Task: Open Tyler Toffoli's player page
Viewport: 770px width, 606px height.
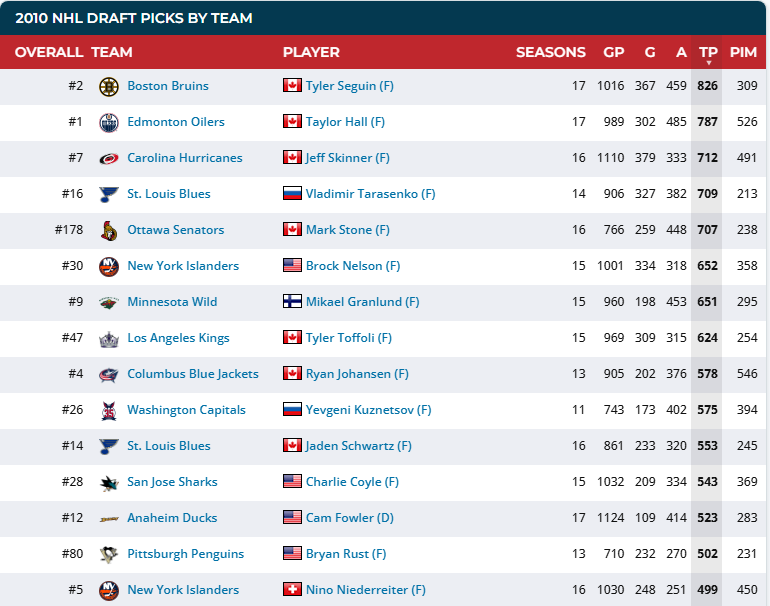Action: [349, 338]
